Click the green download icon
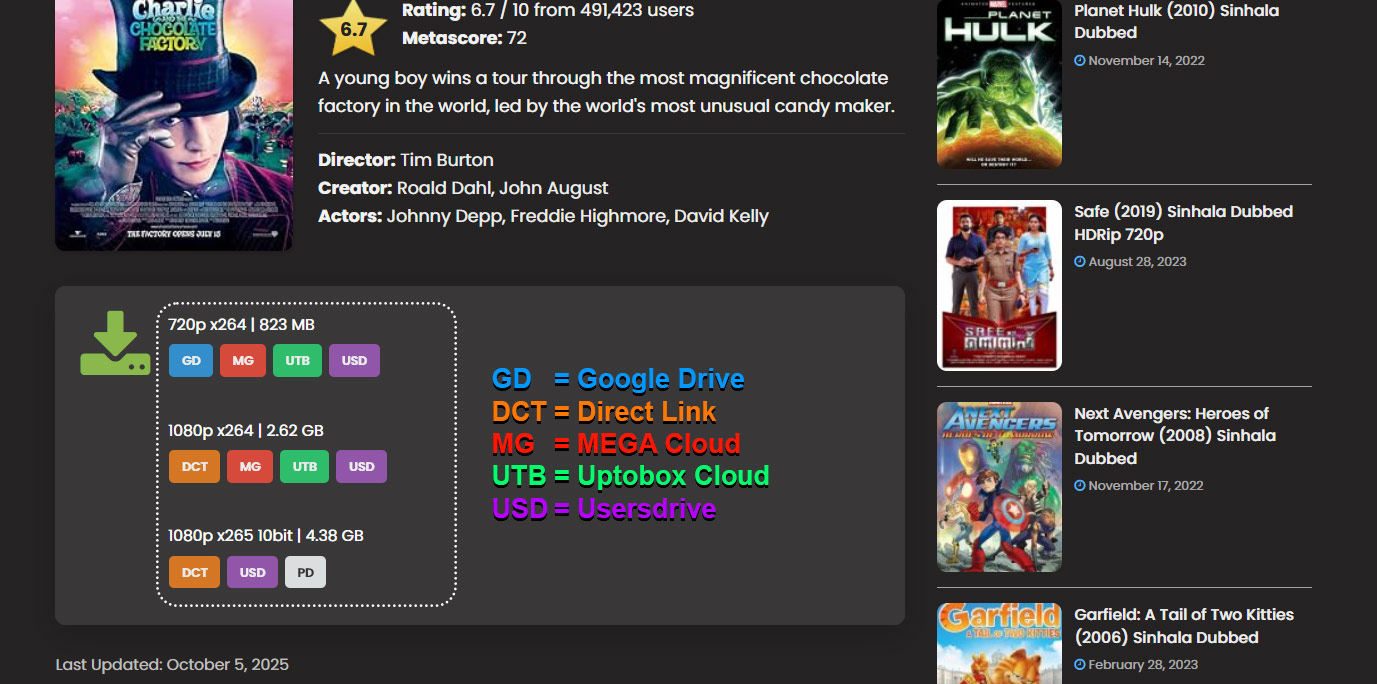The image size is (1377, 684). [115, 344]
